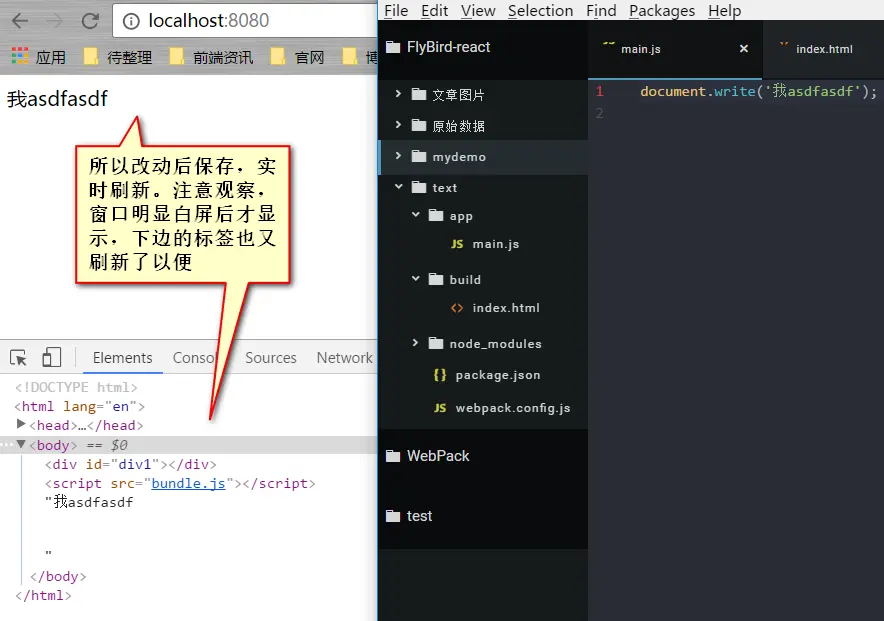884x621 pixels.
Task: Select the Network DevTools tab
Action: click(x=344, y=358)
